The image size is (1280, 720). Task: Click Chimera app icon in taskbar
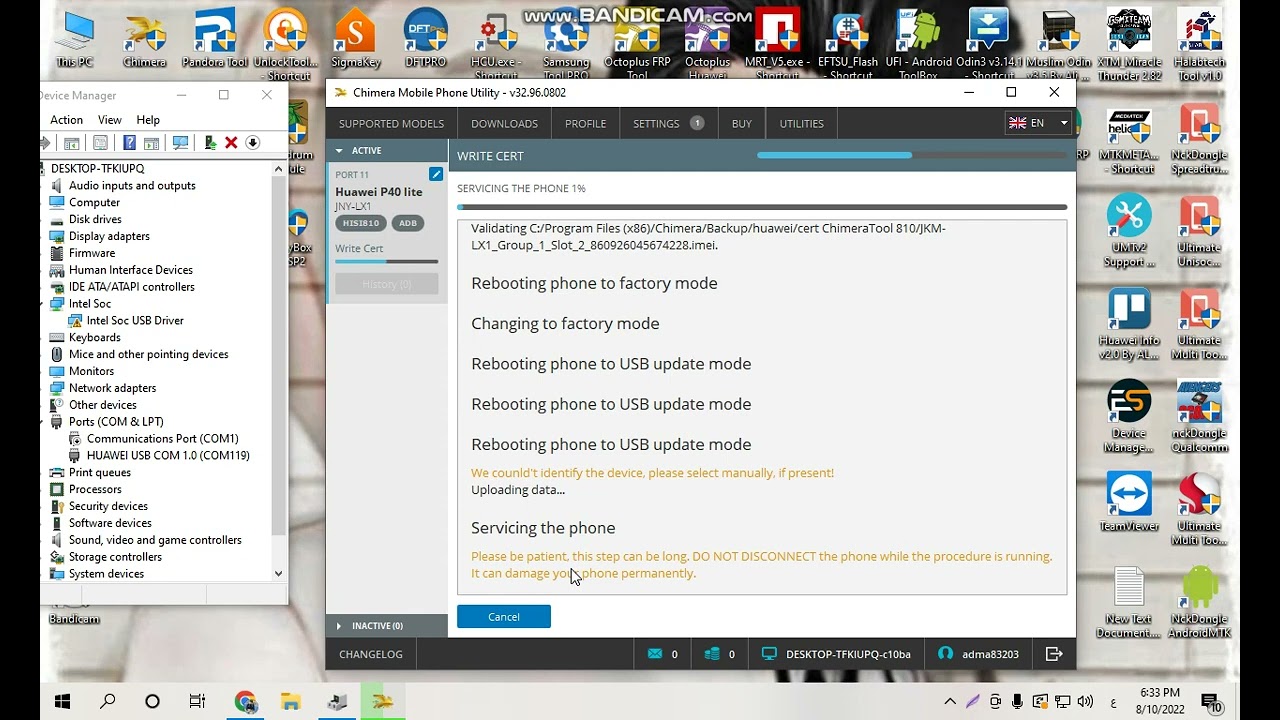pyautogui.click(x=383, y=702)
